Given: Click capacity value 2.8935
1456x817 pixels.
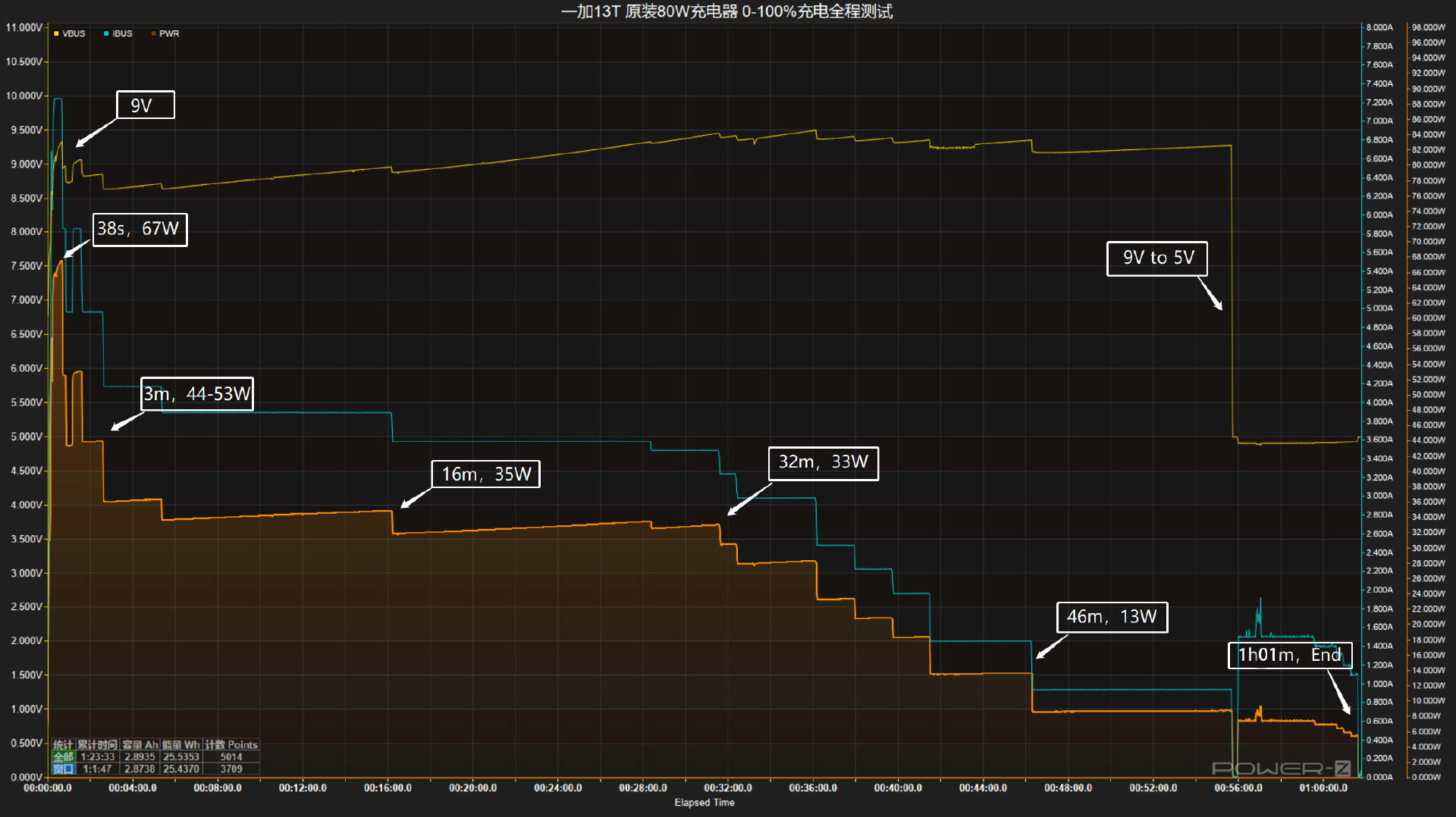Looking at the screenshot, I should [x=140, y=756].
